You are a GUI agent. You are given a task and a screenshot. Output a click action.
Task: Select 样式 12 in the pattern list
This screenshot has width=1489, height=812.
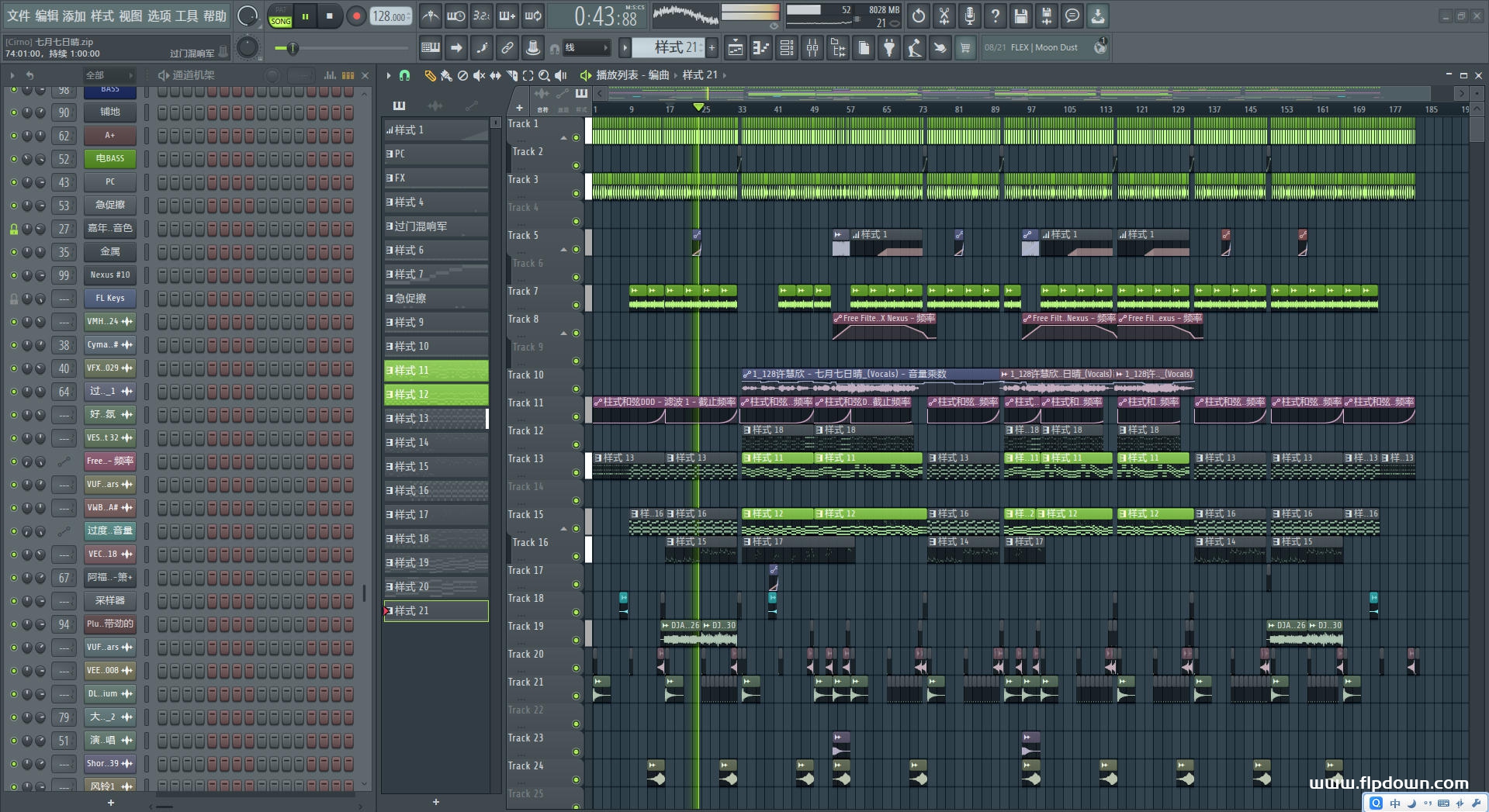pos(436,394)
